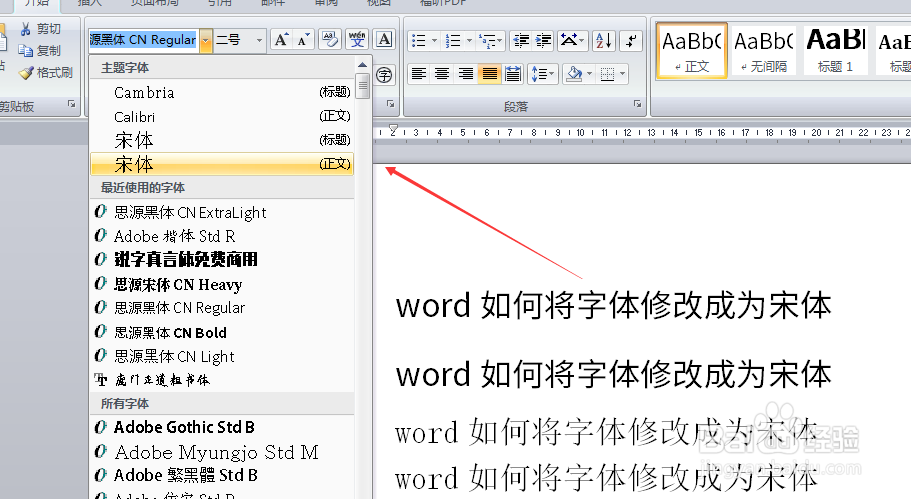
Task: Pick 思源黑体 CN ExtraLight font
Action: [x=222, y=213]
